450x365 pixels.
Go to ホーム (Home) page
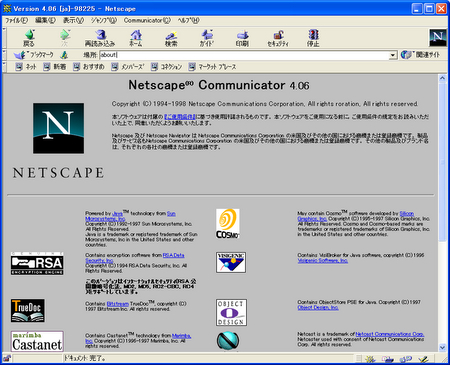coord(136,38)
